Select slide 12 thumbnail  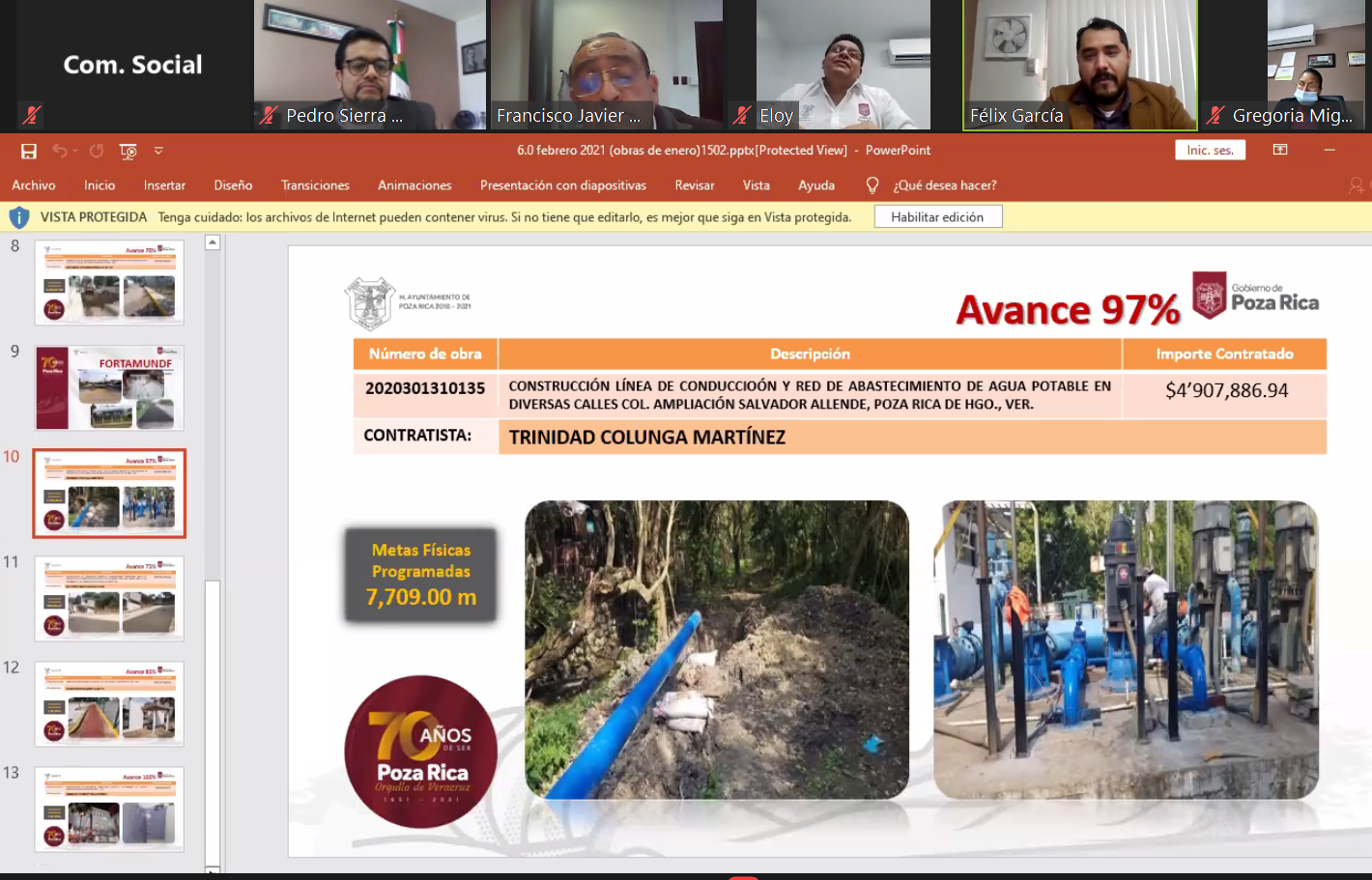pos(109,704)
